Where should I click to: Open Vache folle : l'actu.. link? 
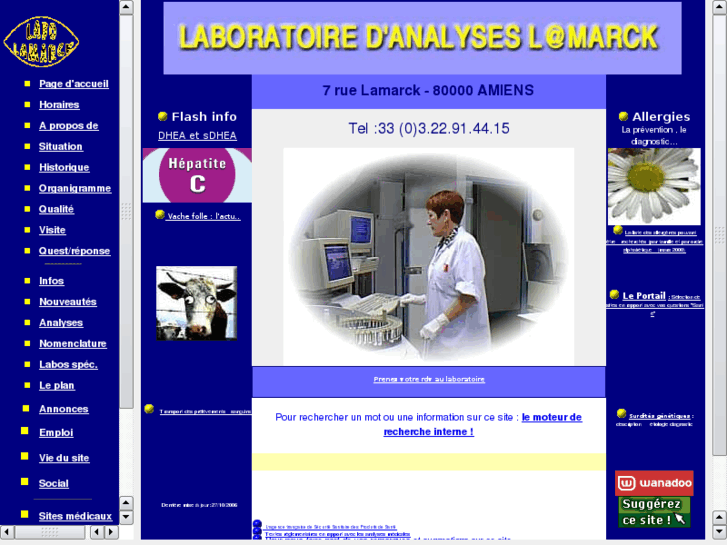[204, 216]
